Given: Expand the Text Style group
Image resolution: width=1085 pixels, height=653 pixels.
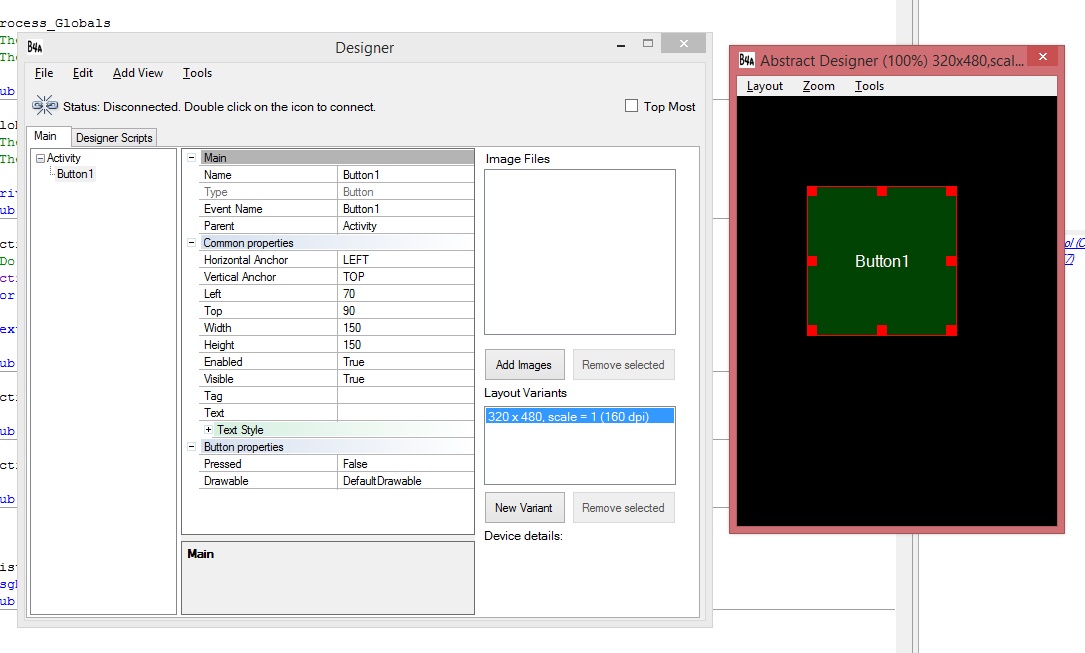Looking at the screenshot, I should pos(208,430).
